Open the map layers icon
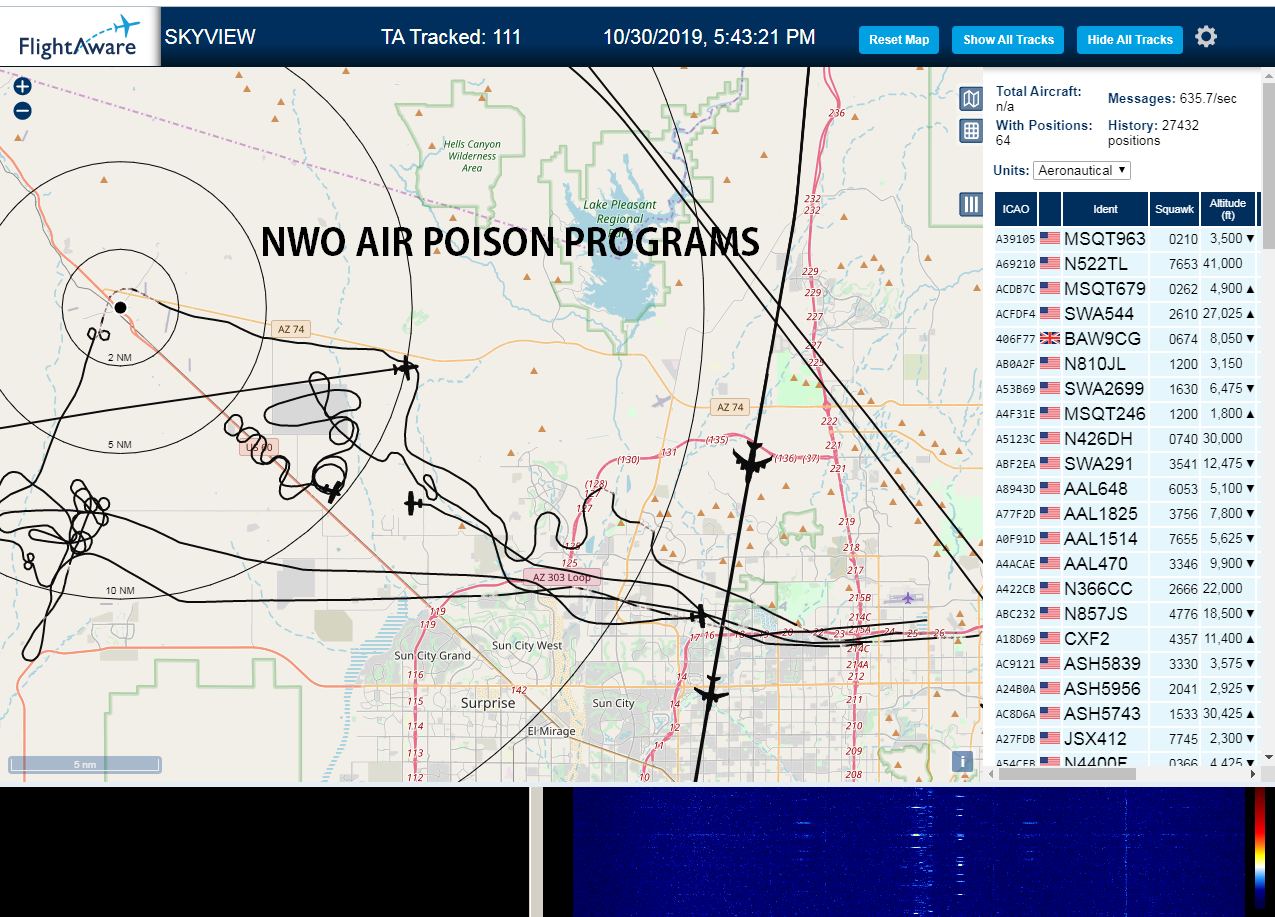This screenshot has width=1275, height=917. (x=970, y=98)
